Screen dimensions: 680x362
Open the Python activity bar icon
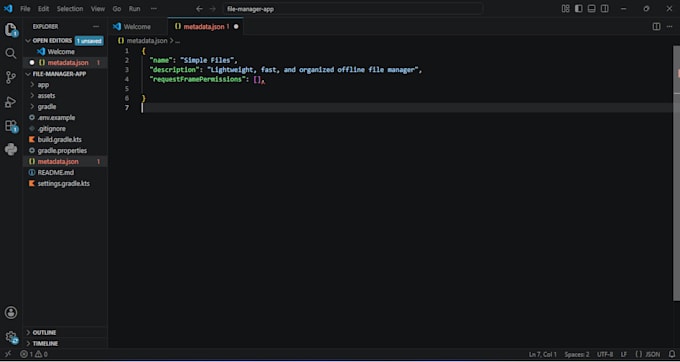[x=10, y=150]
